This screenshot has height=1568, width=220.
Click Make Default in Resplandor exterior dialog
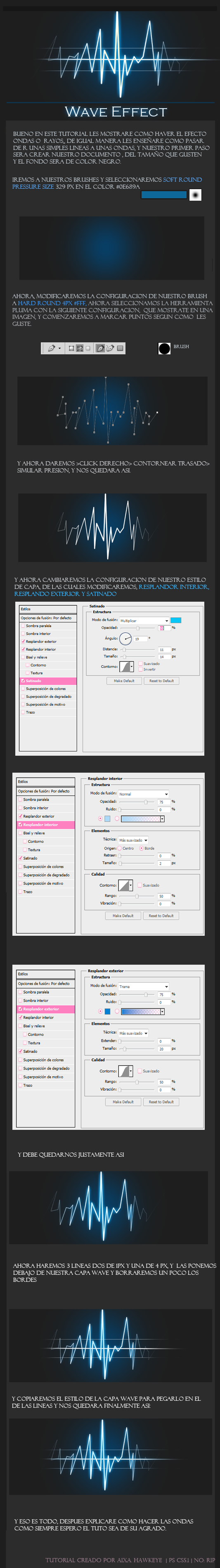click(123, 1102)
